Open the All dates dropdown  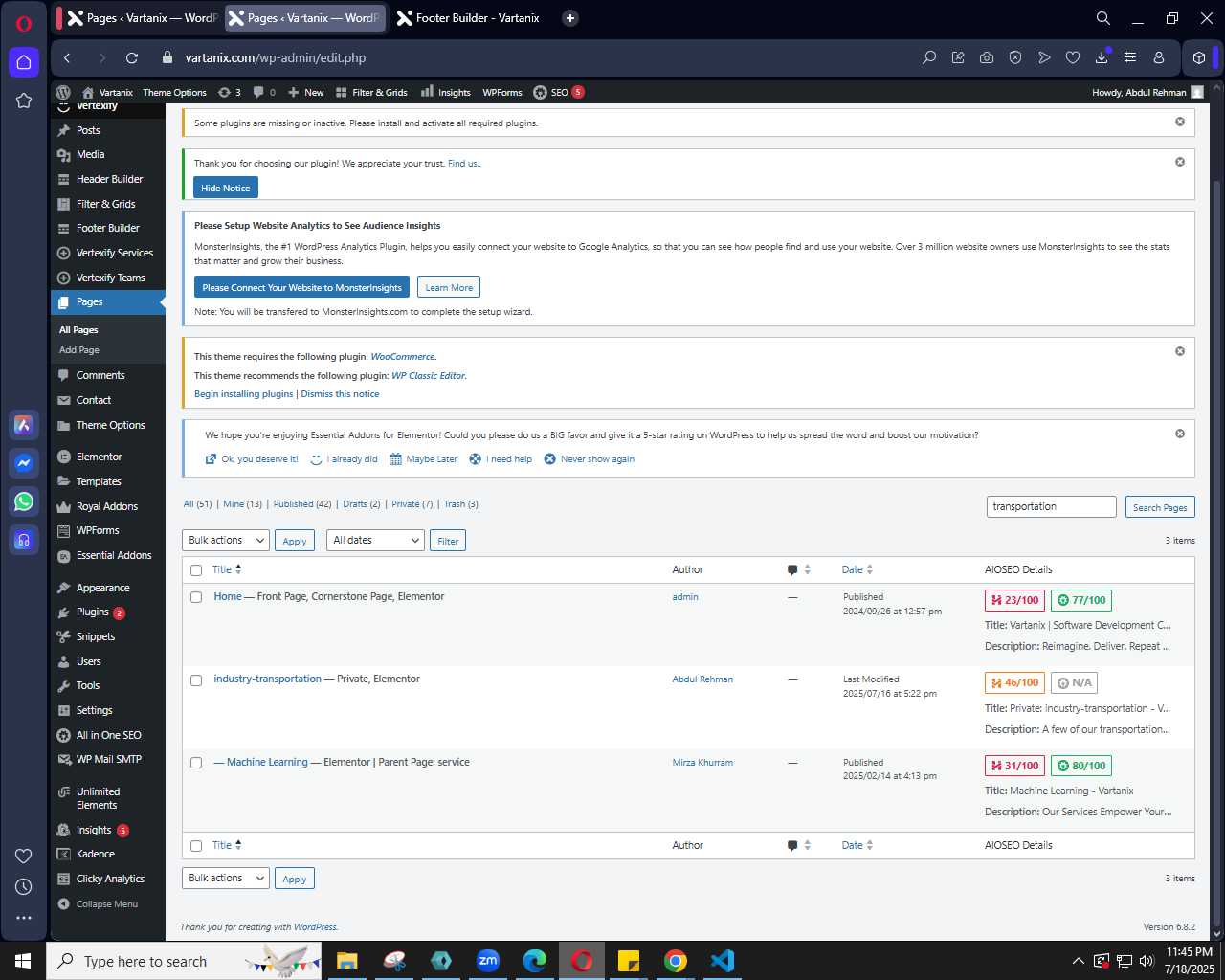coord(375,541)
